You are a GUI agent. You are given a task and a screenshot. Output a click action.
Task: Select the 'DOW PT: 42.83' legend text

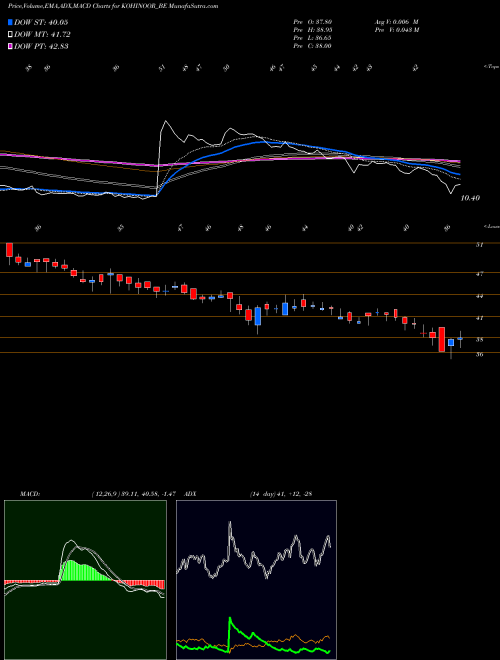click(x=41, y=46)
